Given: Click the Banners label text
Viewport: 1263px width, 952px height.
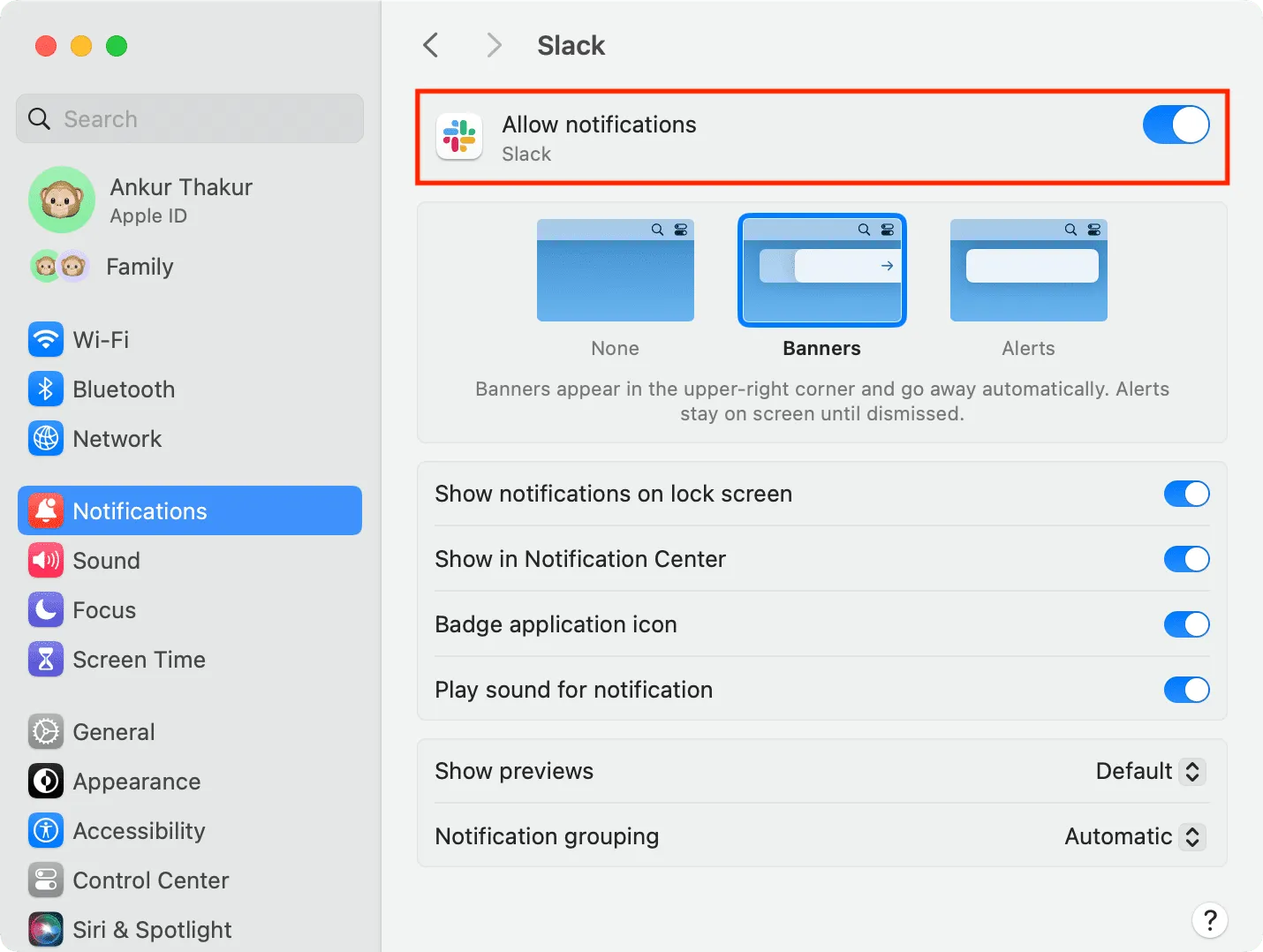Looking at the screenshot, I should pyautogui.click(x=821, y=348).
